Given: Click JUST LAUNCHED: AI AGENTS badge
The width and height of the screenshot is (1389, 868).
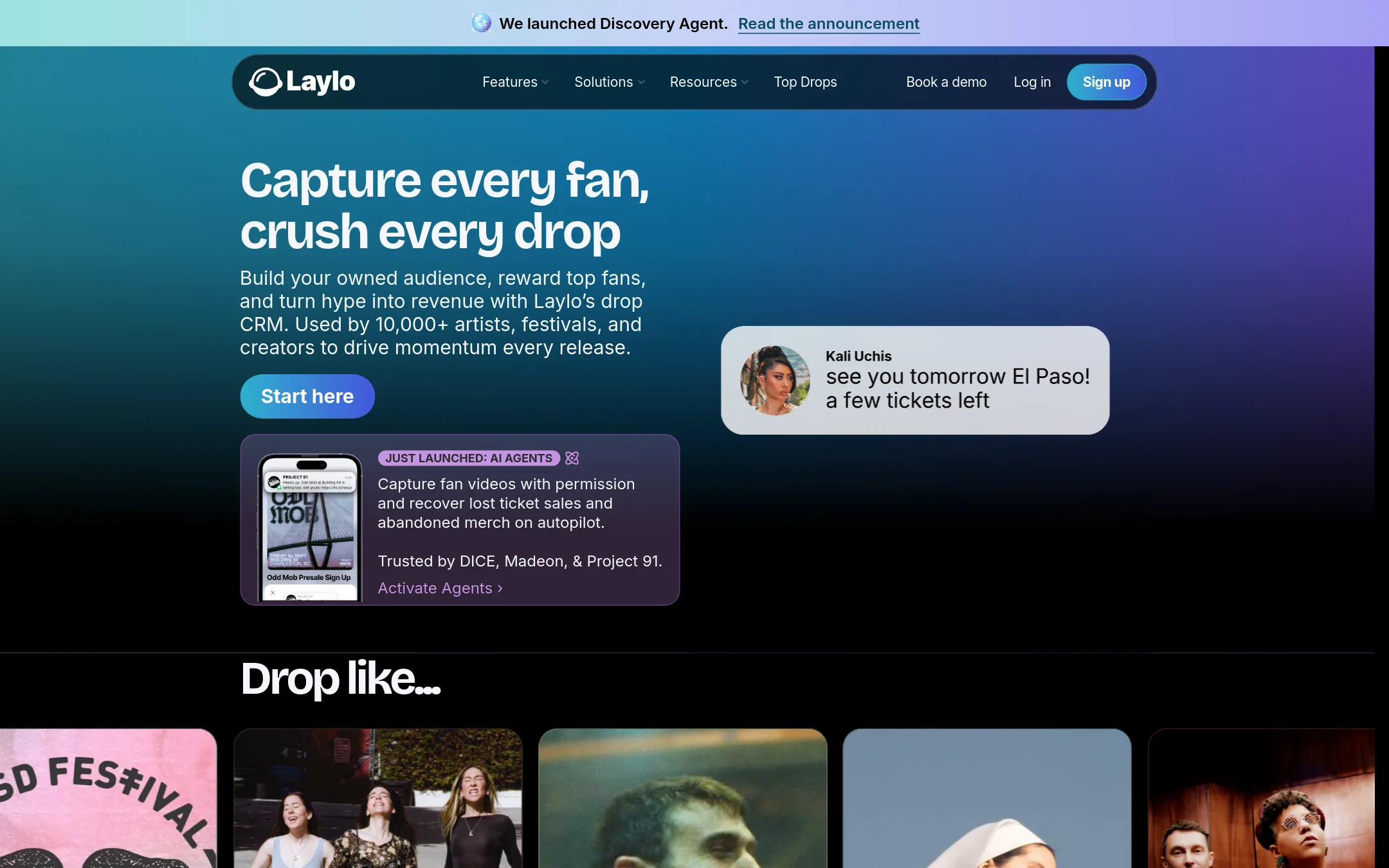Looking at the screenshot, I should coord(469,458).
